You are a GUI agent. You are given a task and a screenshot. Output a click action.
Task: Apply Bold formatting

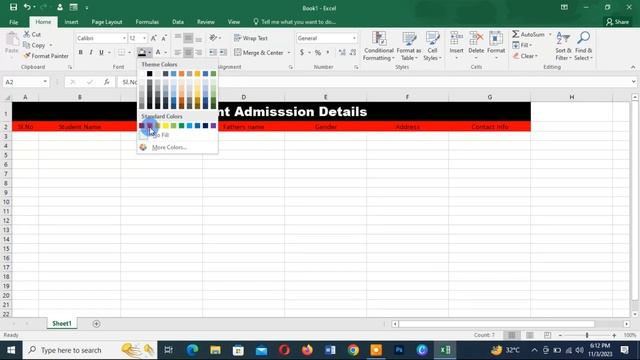(x=80, y=52)
